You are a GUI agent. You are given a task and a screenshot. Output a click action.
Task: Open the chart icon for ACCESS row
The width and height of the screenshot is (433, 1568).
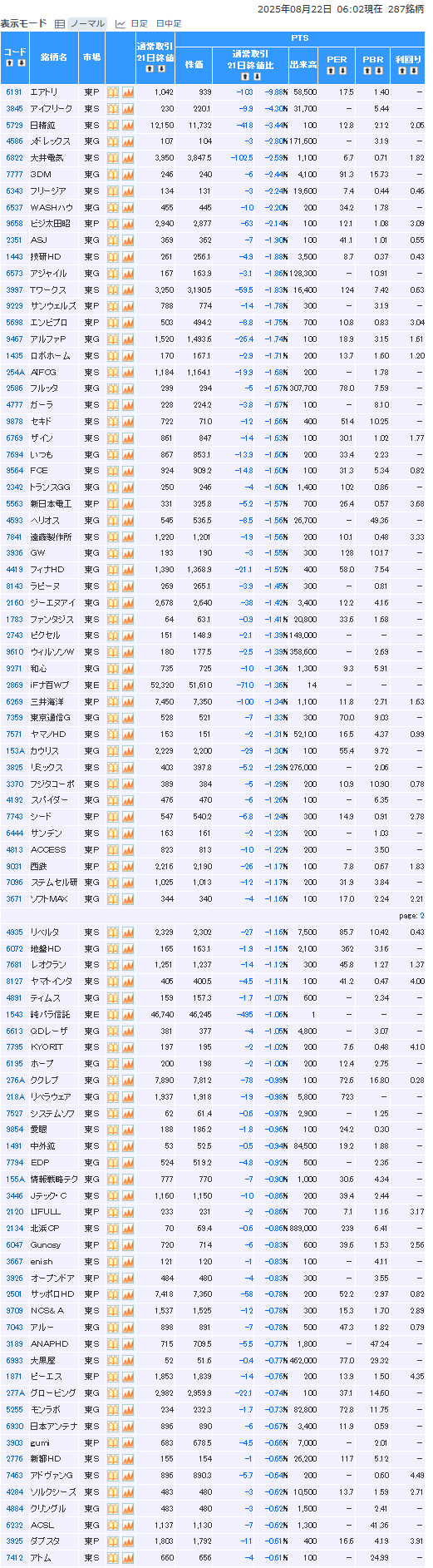click(128, 850)
